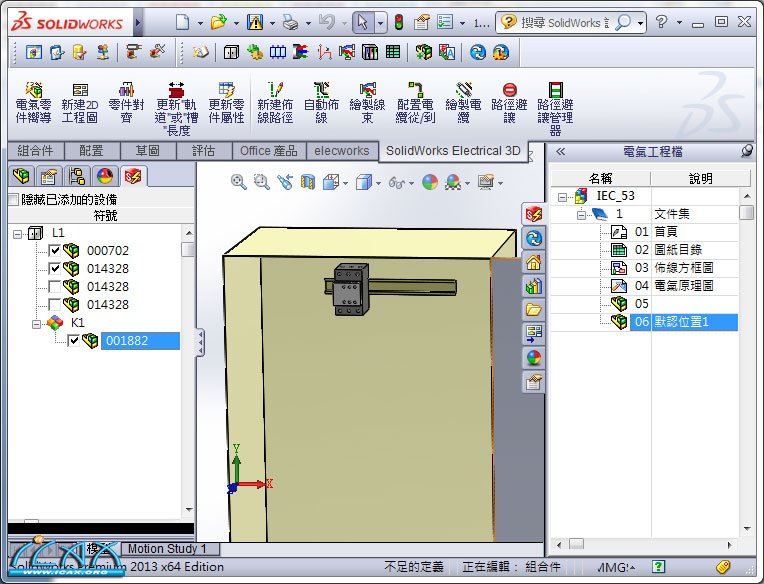764x584 pixels.
Task: Click the Zoom to Fit magnifier icon
Action: [x=238, y=182]
